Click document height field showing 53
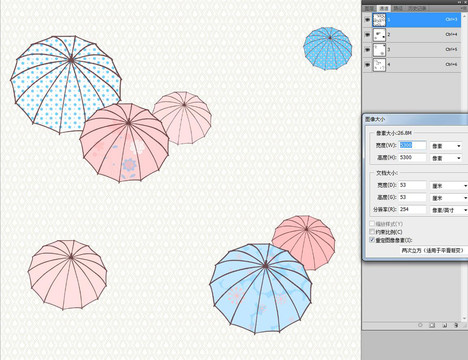The height and width of the screenshot is (360, 468). click(412, 197)
